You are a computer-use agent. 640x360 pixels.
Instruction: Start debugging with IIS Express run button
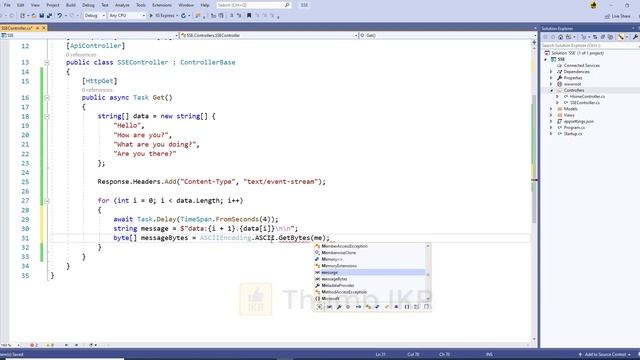163,16
